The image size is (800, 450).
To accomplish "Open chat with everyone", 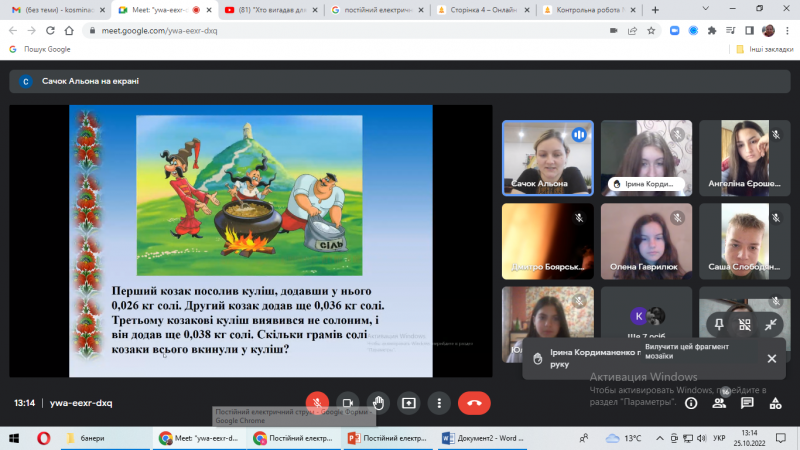I will 747,403.
